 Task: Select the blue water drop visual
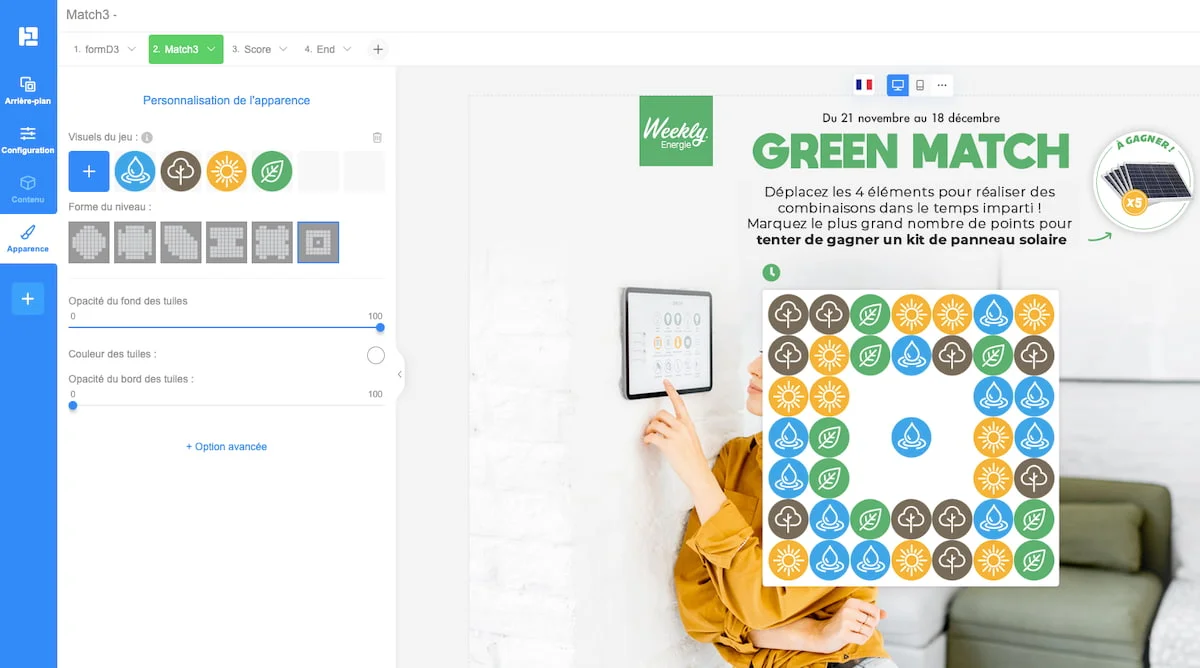pyautogui.click(x=135, y=172)
